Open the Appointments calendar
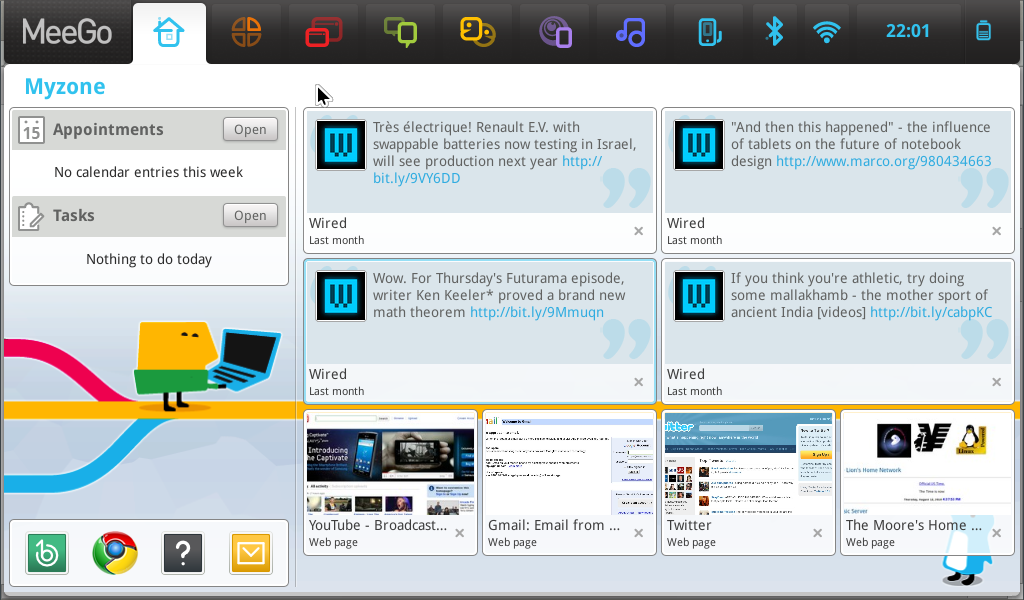The image size is (1024, 600). (250, 129)
